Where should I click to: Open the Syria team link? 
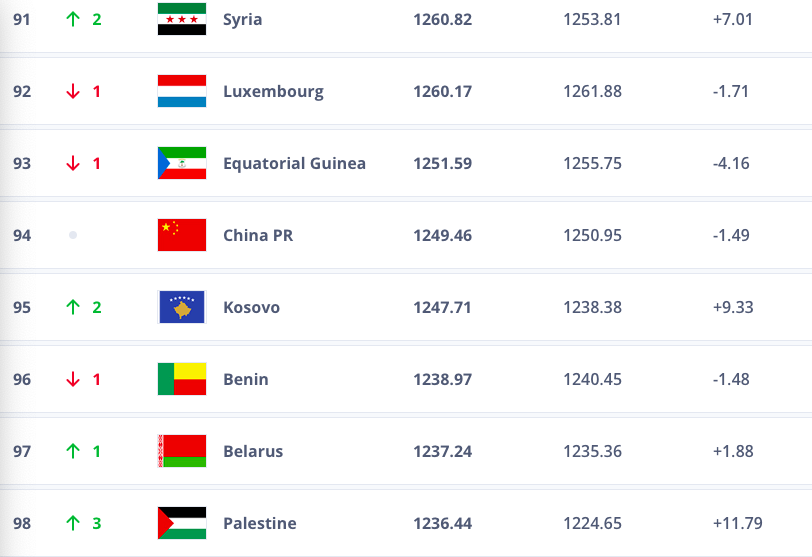[x=243, y=19]
